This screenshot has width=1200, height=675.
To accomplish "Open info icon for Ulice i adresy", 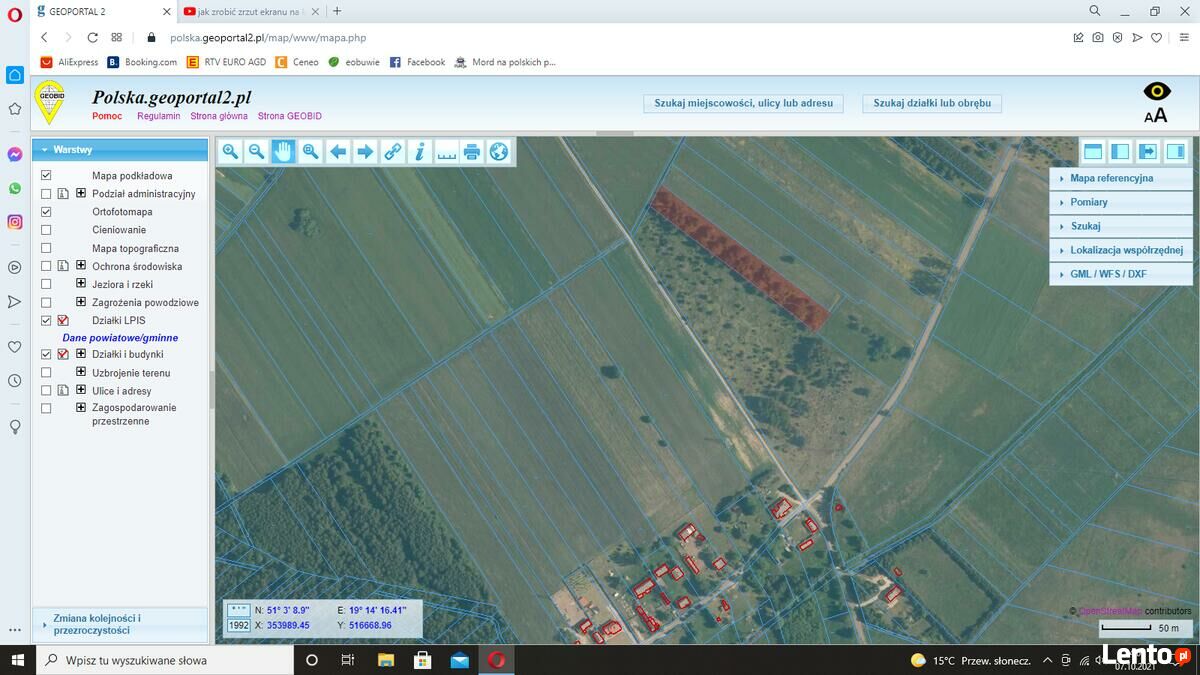I will click(x=63, y=390).
